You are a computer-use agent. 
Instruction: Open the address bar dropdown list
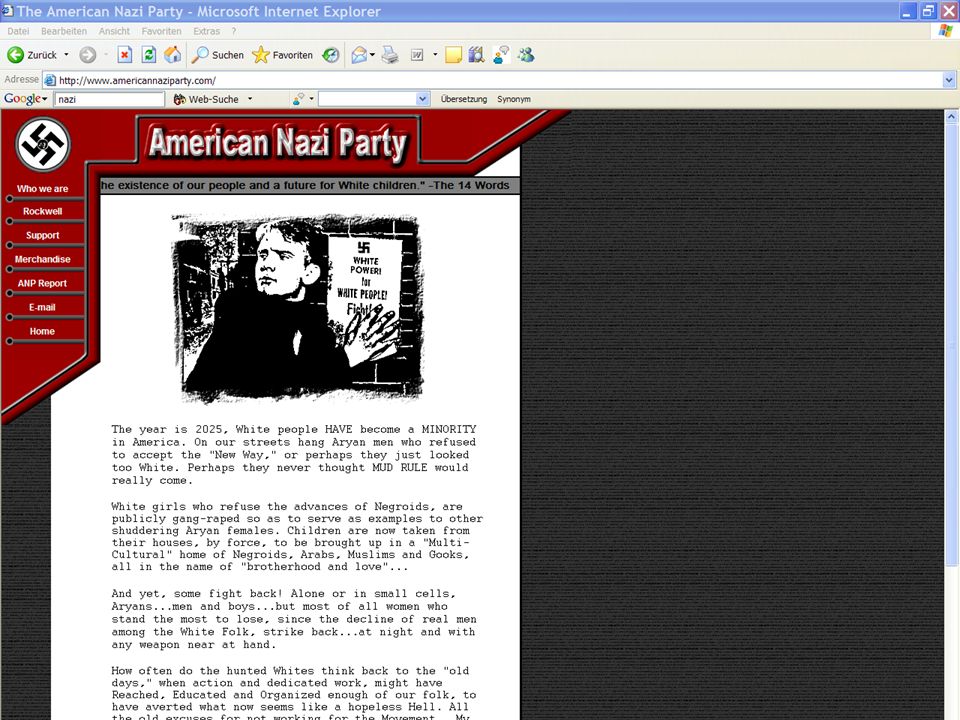(949, 80)
